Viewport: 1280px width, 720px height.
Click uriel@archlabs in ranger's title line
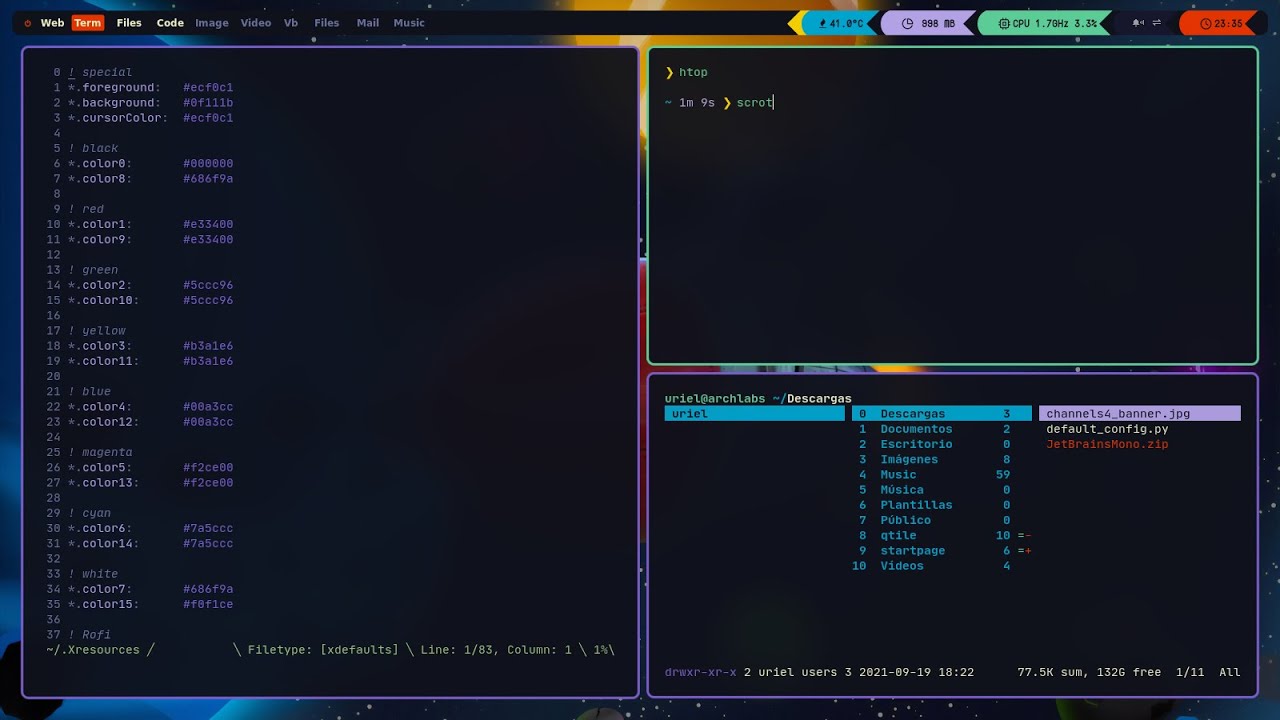(x=715, y=399)
